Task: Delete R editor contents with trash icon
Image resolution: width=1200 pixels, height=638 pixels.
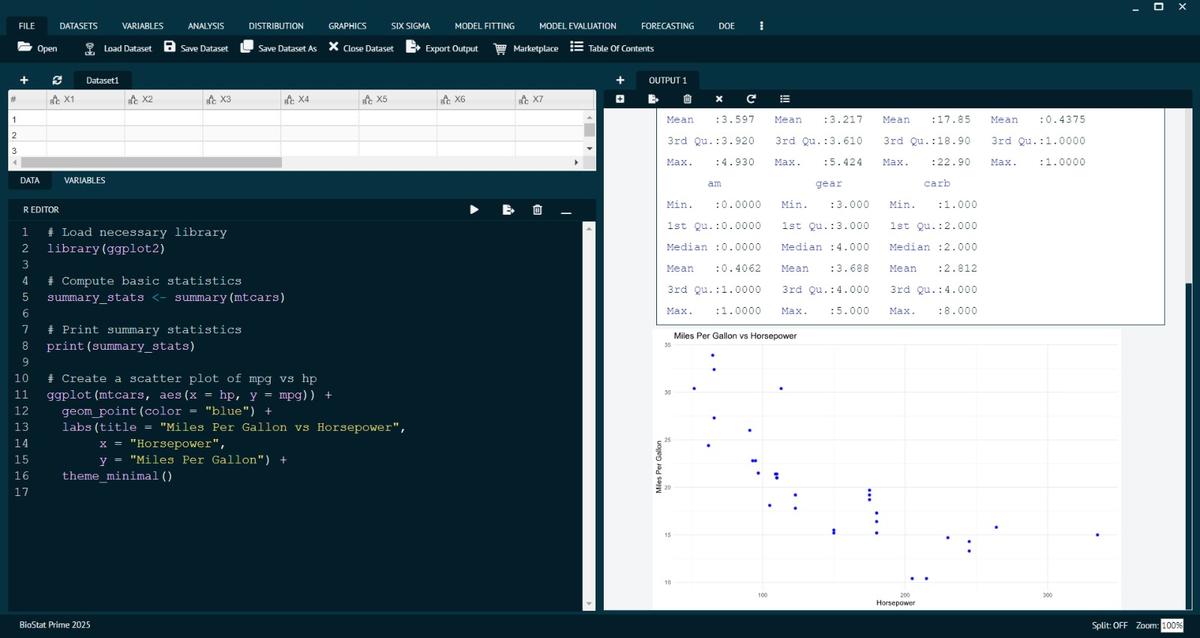Action: click(x=537, y=210)
